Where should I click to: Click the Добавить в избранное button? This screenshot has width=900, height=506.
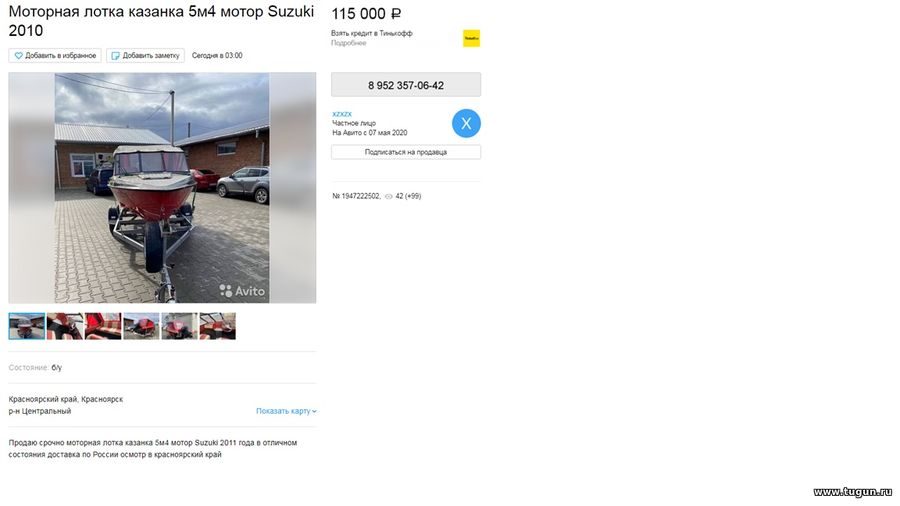(x=55, y=56)
